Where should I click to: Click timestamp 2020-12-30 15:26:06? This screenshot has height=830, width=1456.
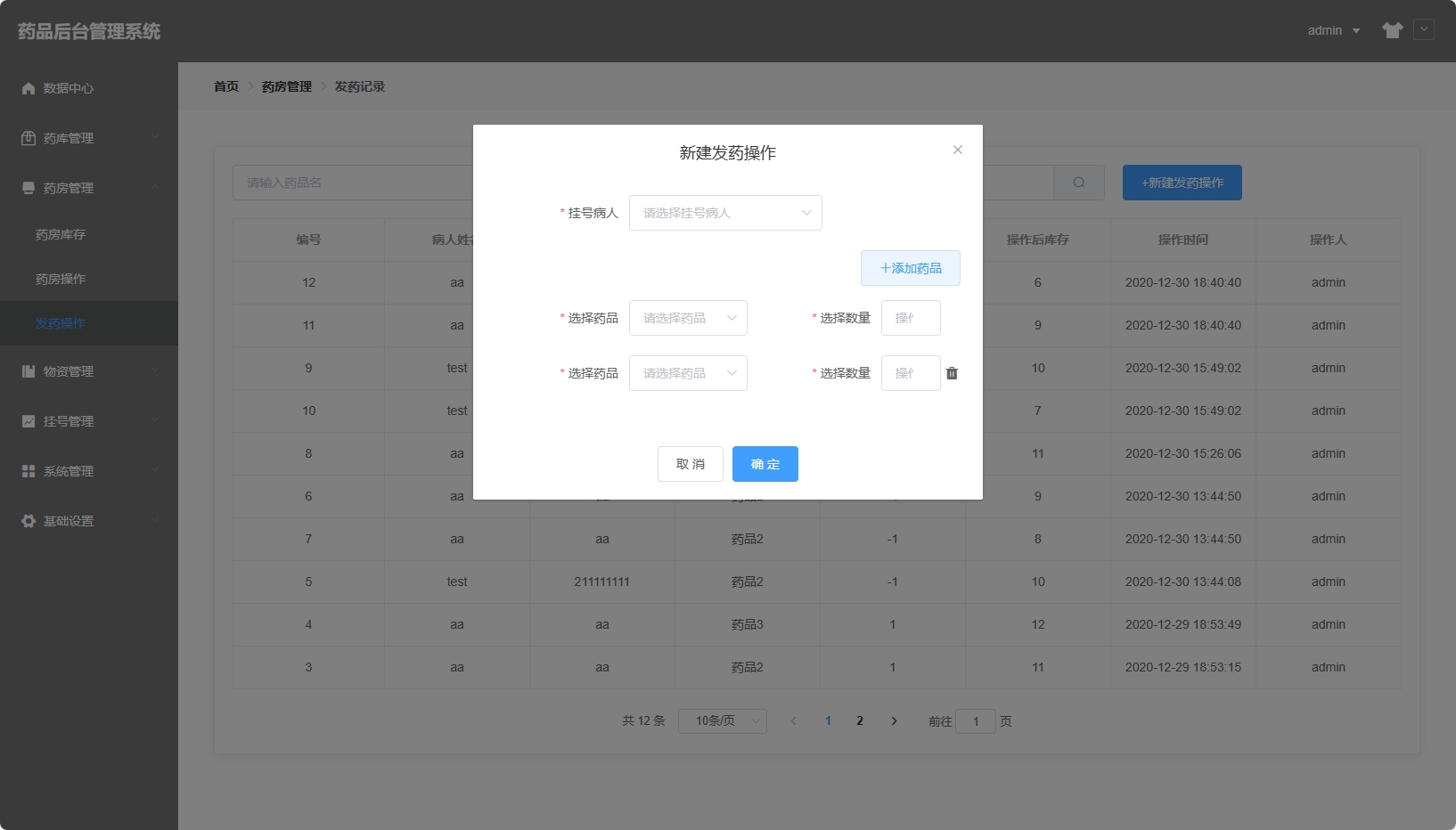[x=1183, y=453]
